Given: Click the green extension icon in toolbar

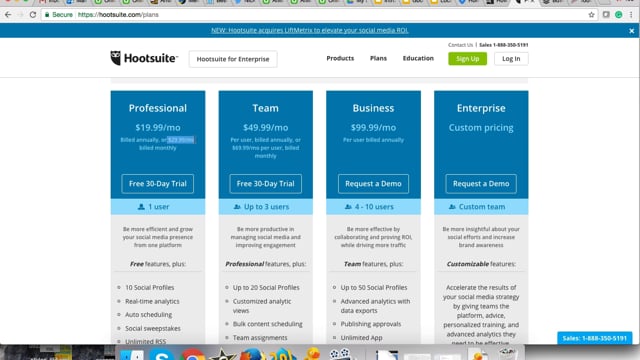Looking at the screenshot, I should (619, 15).
